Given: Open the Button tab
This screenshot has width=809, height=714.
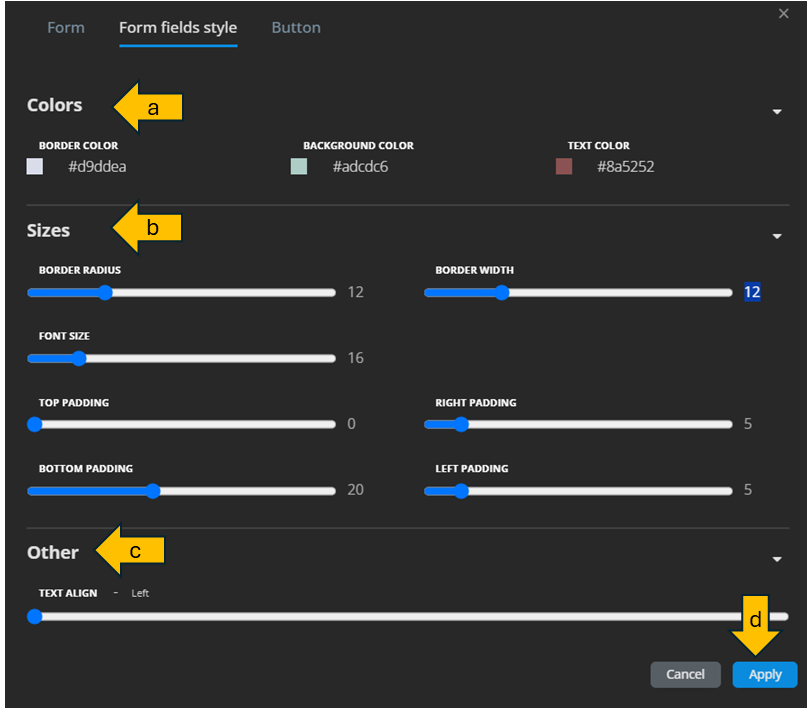Looking at the screenshot, I should 296,28.
